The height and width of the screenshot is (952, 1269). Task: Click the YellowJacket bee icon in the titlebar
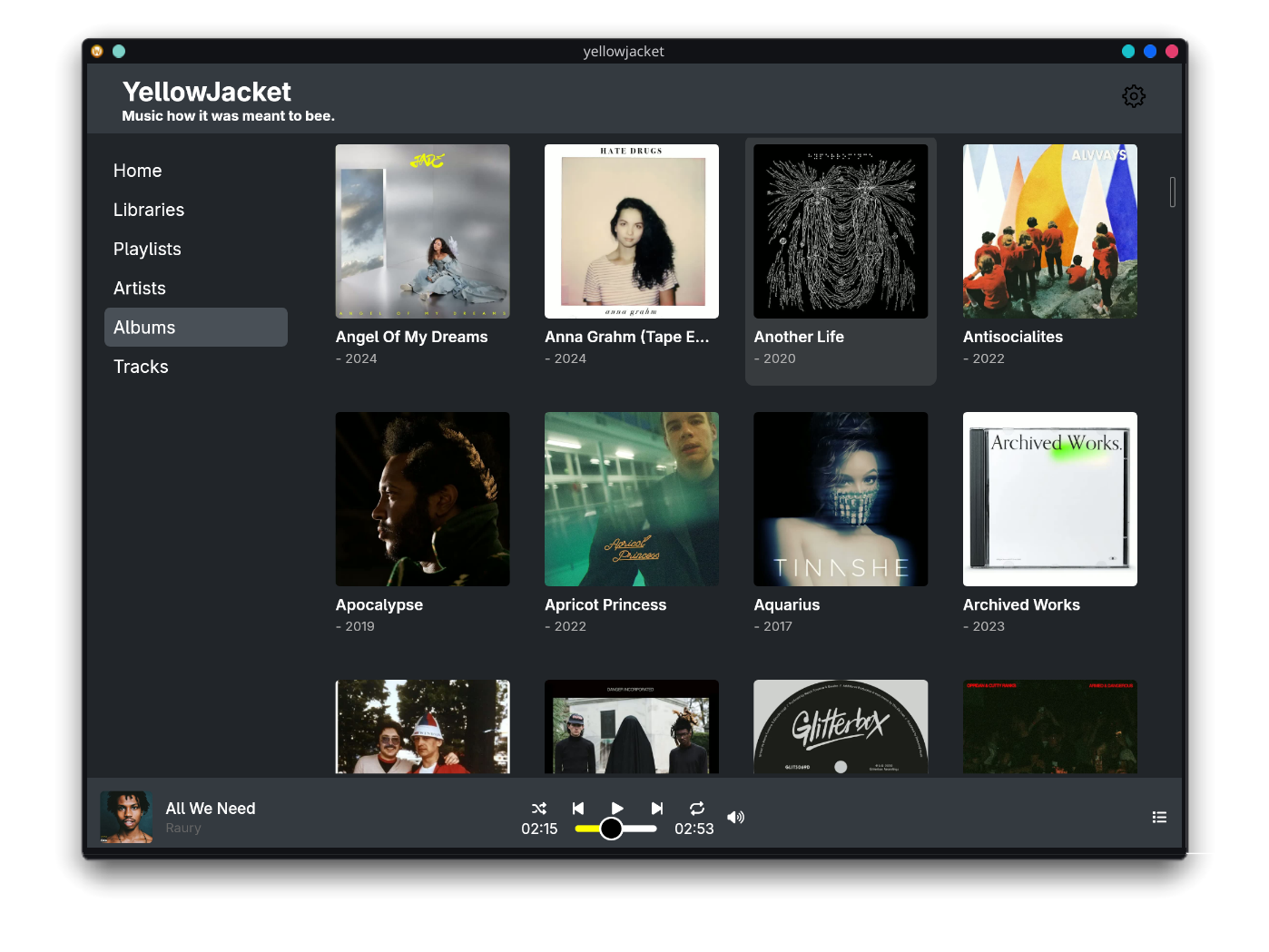coord(97,51)
